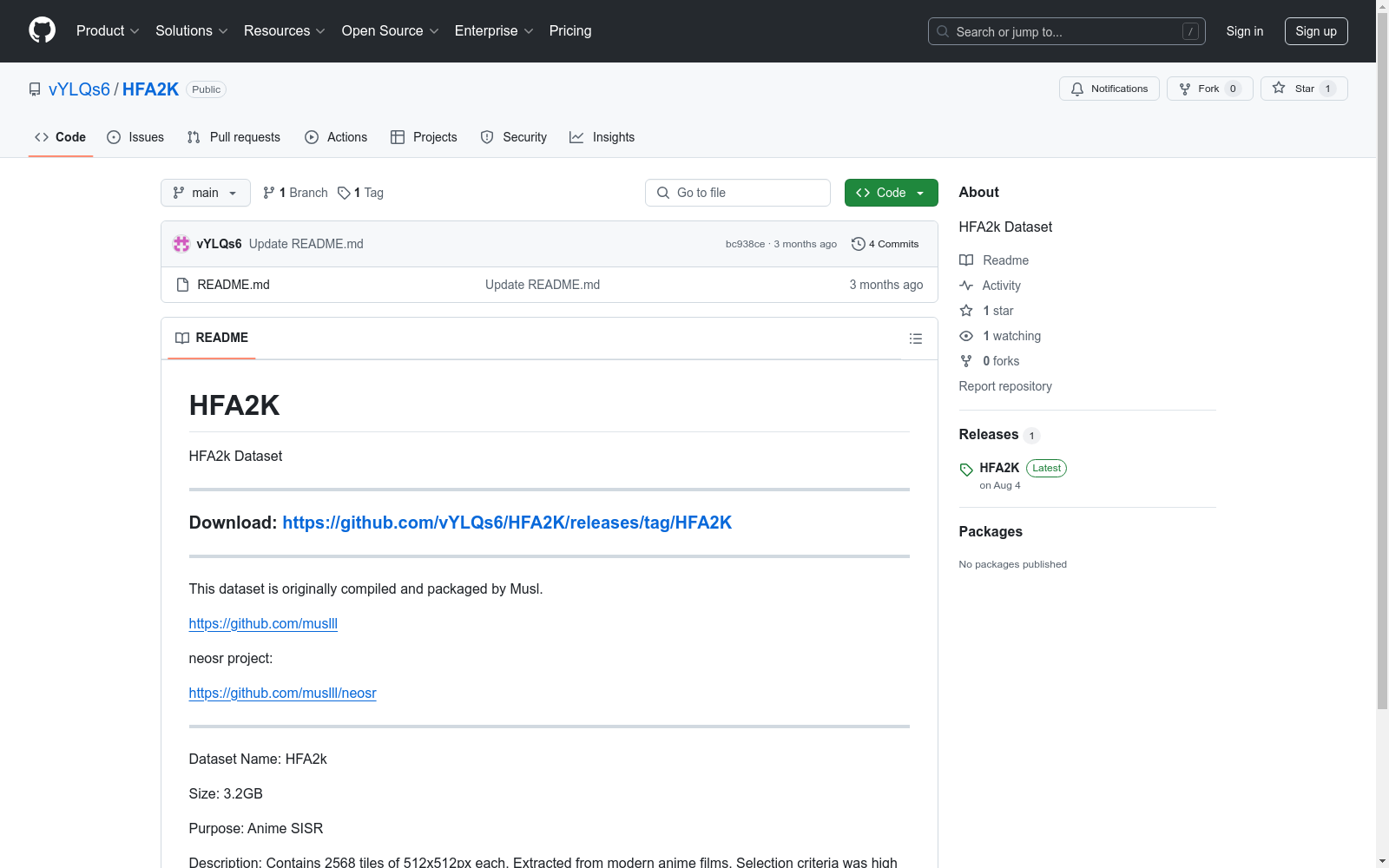Click the bell icon in Notifications button
The image size is (1389, 868).
pos(1077,89)
